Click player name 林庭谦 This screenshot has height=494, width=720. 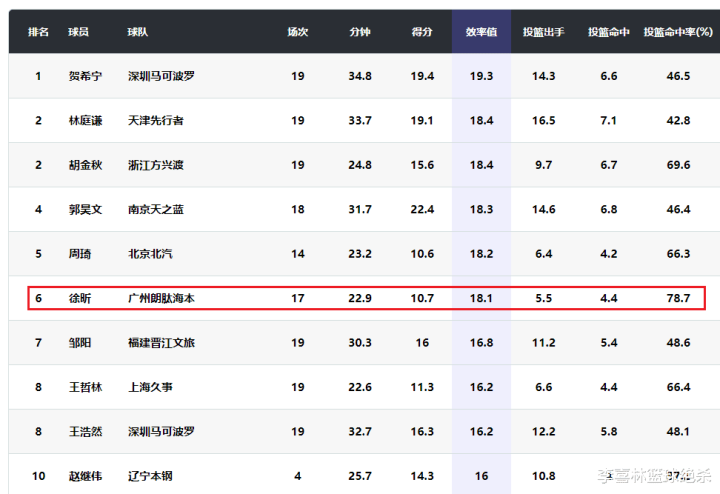[85, 121]
